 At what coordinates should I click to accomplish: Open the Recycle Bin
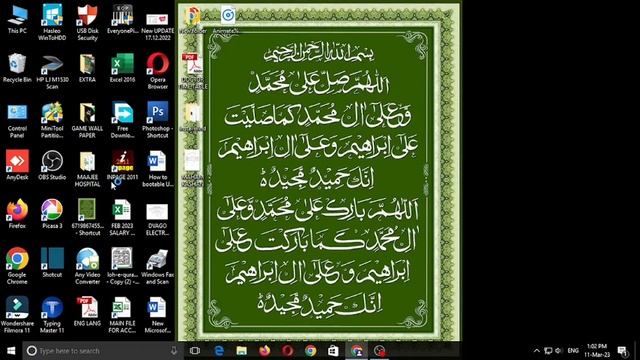(17, 68)
